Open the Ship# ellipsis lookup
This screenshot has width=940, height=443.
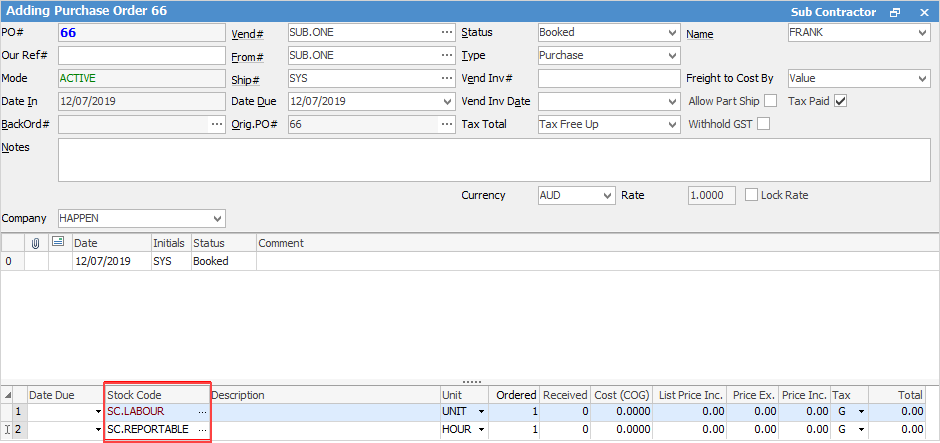446,78
